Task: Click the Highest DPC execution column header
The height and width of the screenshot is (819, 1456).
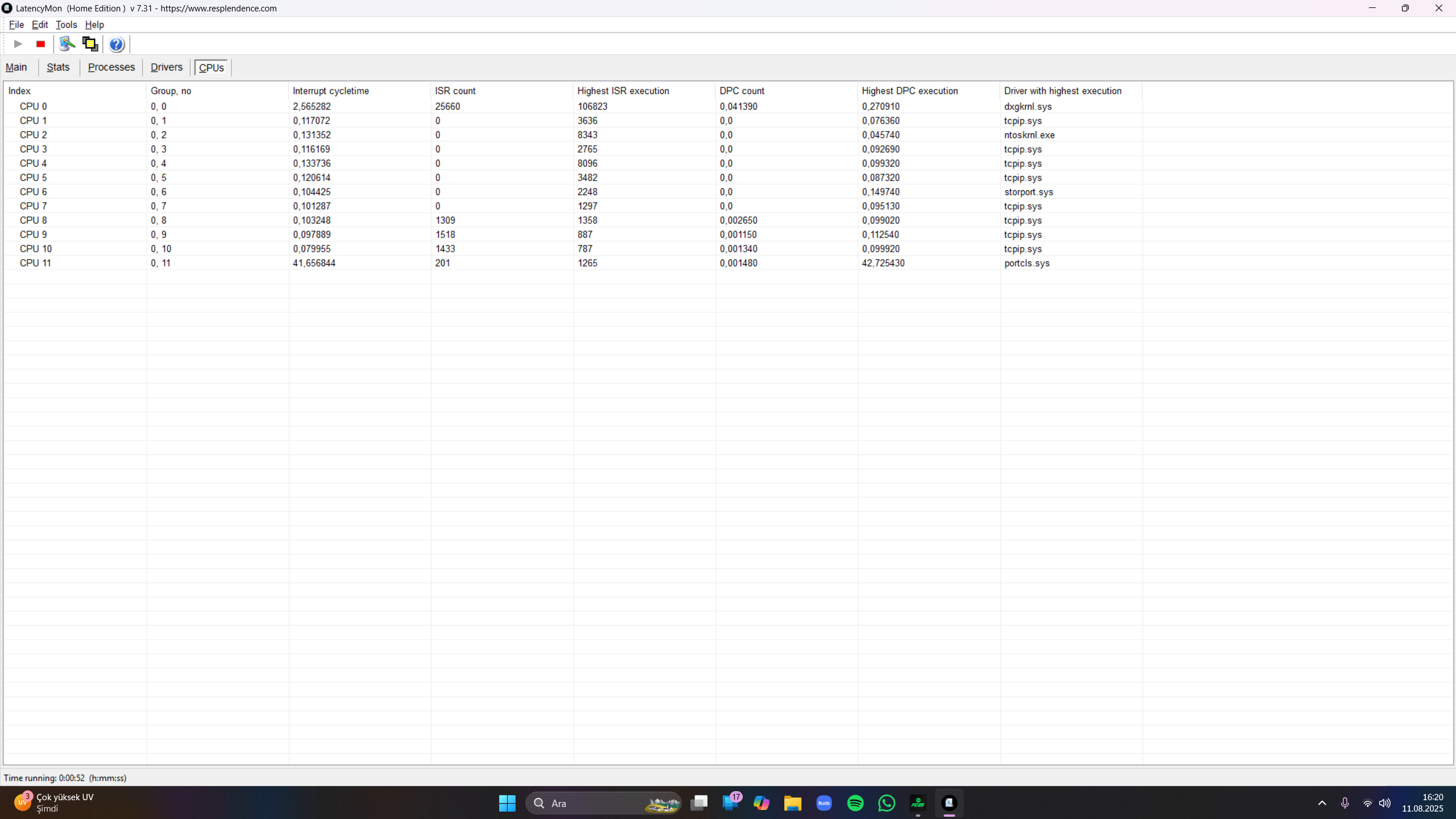Action: pos(909,91)
